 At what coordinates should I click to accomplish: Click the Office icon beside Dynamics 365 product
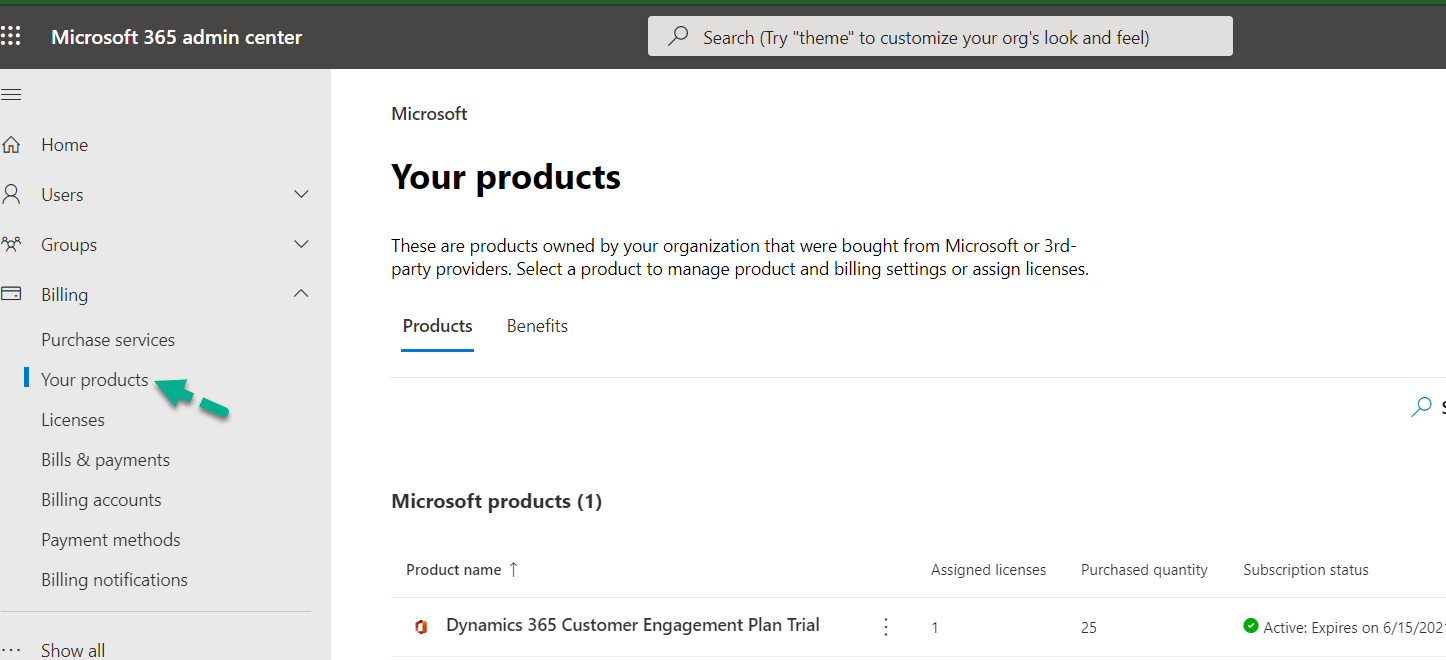pyautogui.click(x=421, y=626)
